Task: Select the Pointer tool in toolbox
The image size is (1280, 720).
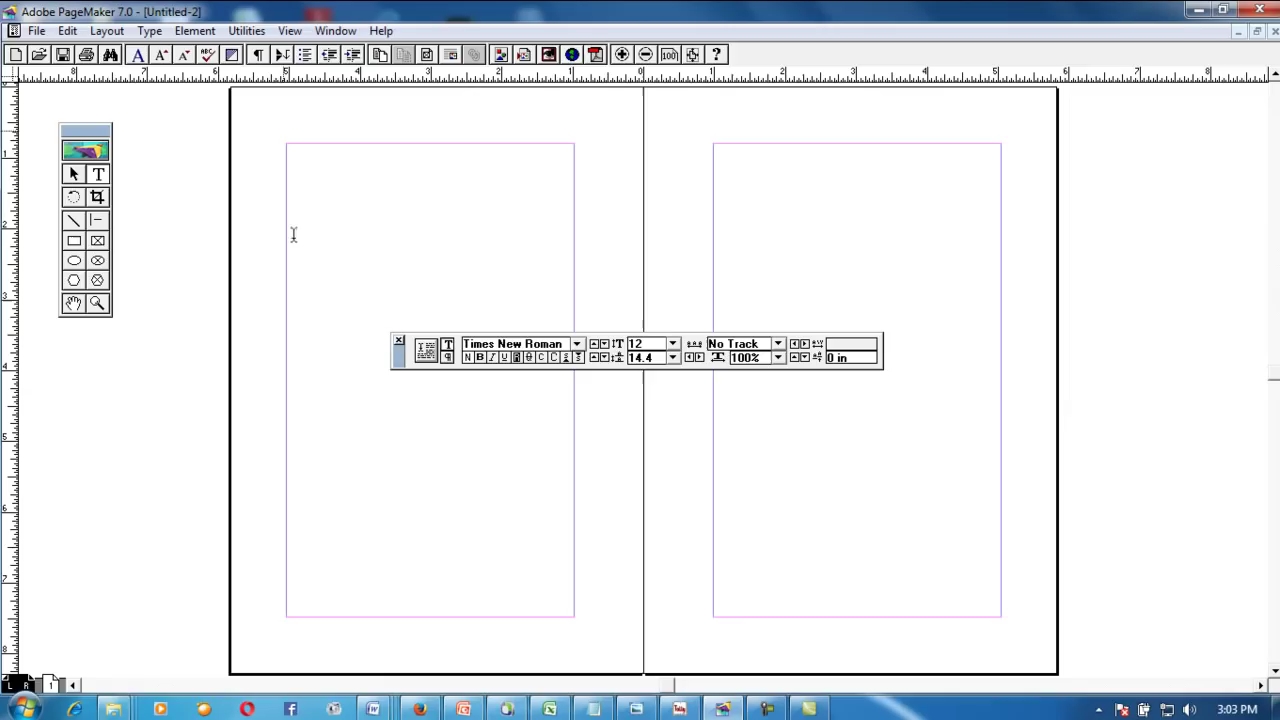Action: (x=73, y=174)
